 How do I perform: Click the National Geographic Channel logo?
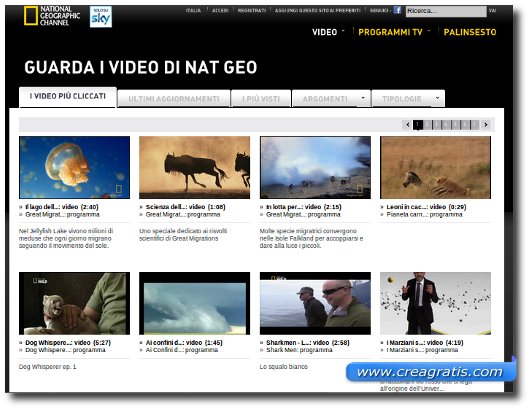(52, 16)
